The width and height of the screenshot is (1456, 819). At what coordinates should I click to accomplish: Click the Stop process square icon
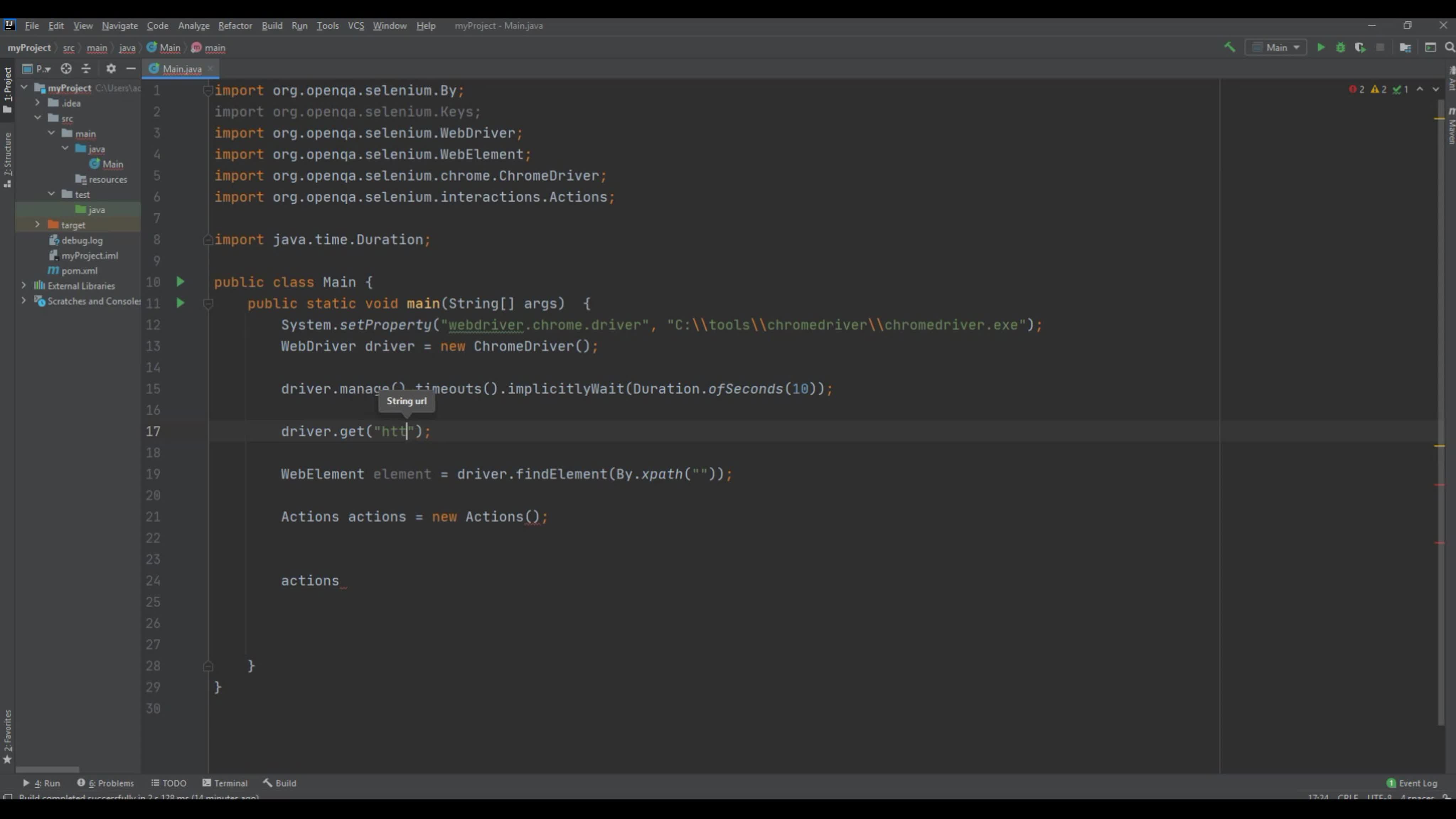pyautogui.click(x=1380, y=48)
